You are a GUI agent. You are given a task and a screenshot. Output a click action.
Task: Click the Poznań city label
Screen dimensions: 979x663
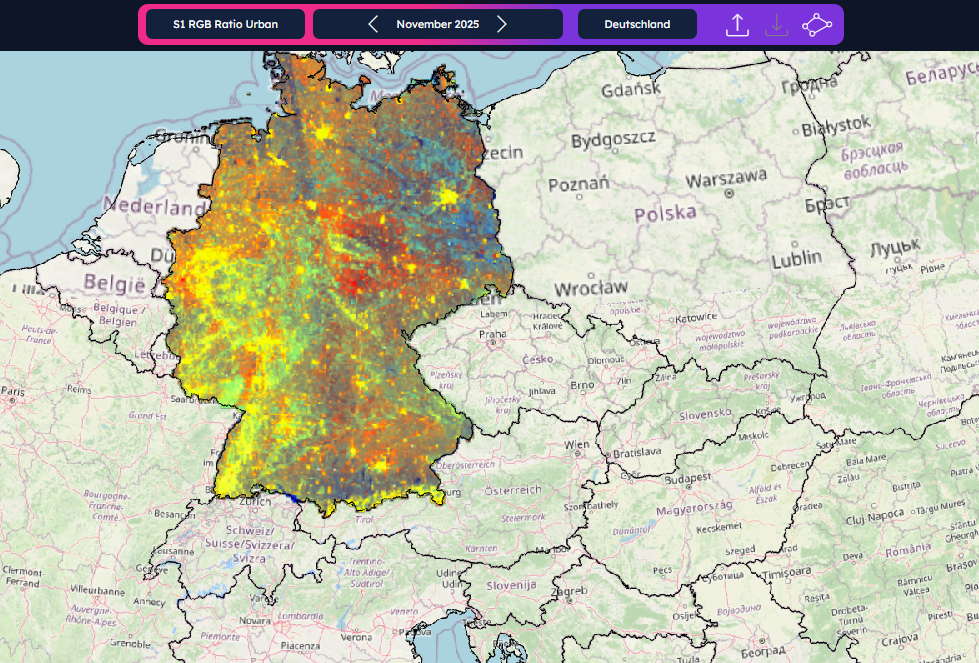point(578,185)
